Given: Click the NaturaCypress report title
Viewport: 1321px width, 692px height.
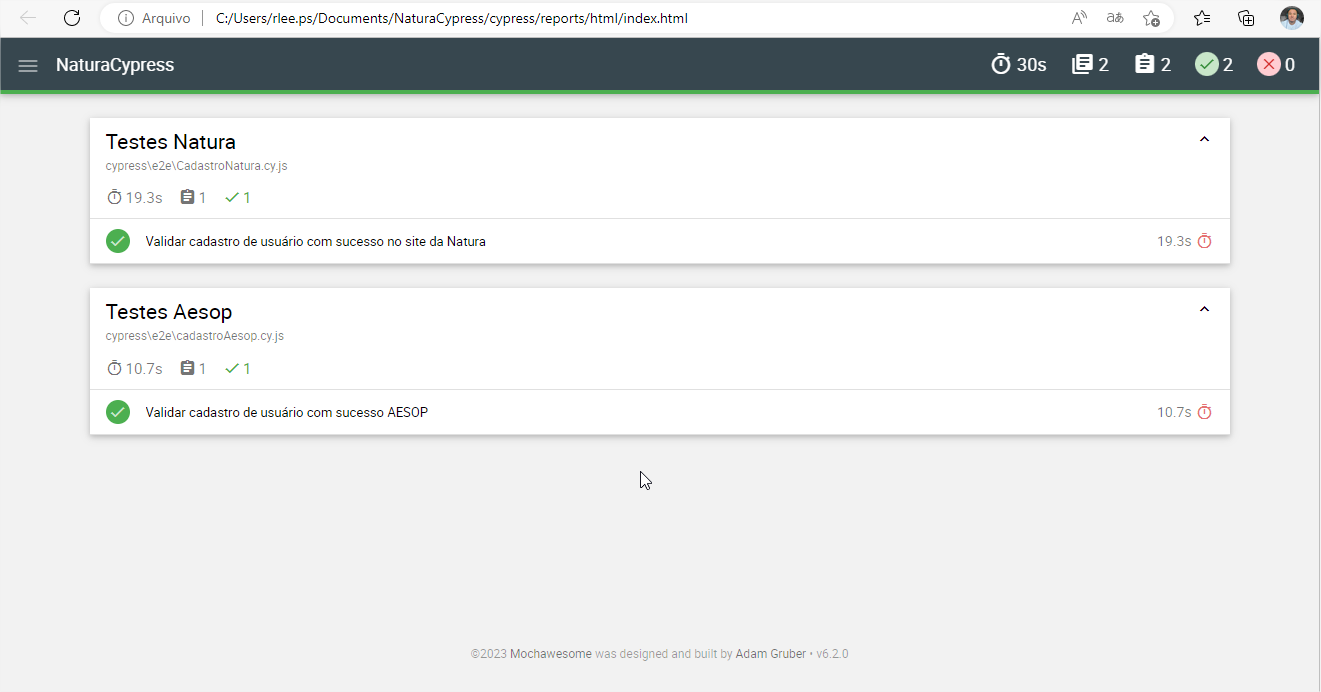Looking at the screenshot, I should pyautogui.click(x=115, y=65).
